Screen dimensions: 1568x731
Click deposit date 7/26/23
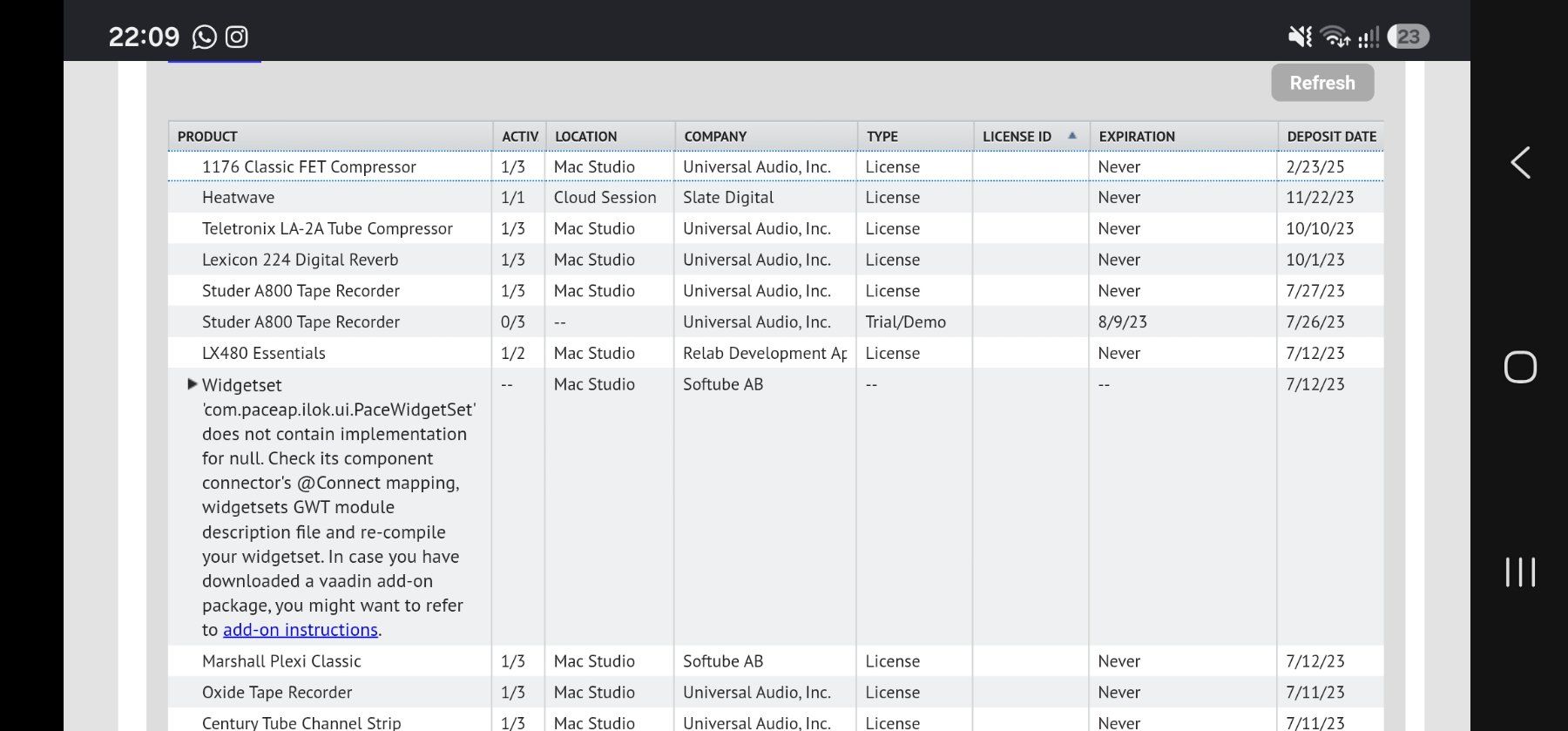point(1315,322)
